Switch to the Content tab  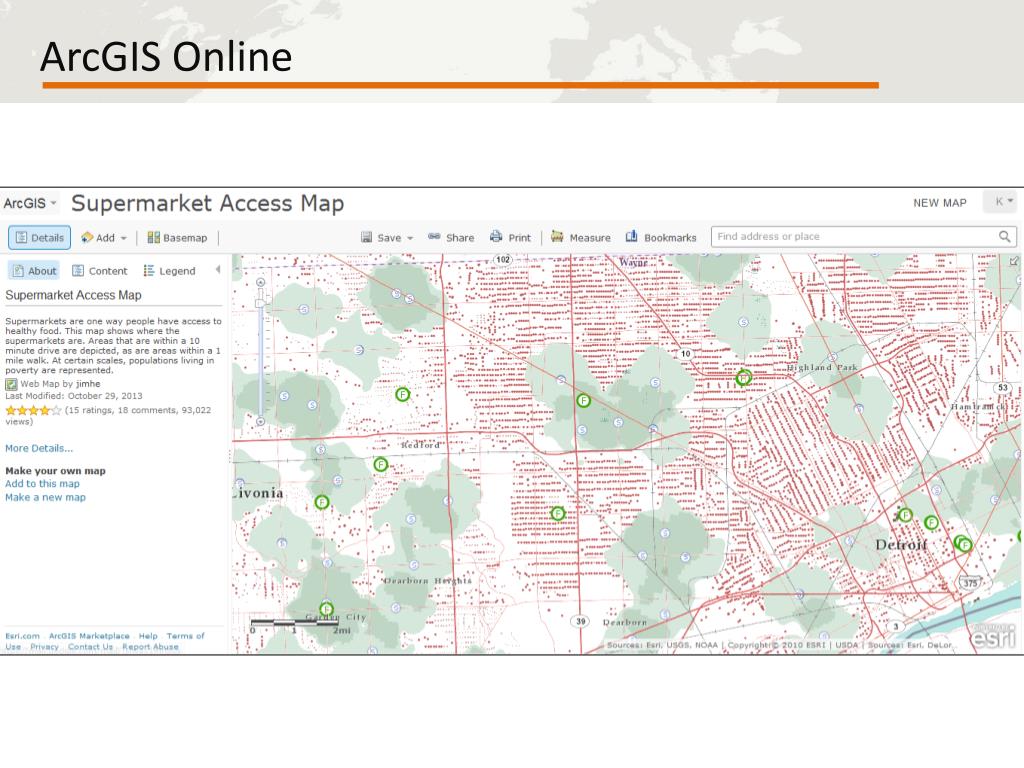pyautogui.click(x=100, y=271)
